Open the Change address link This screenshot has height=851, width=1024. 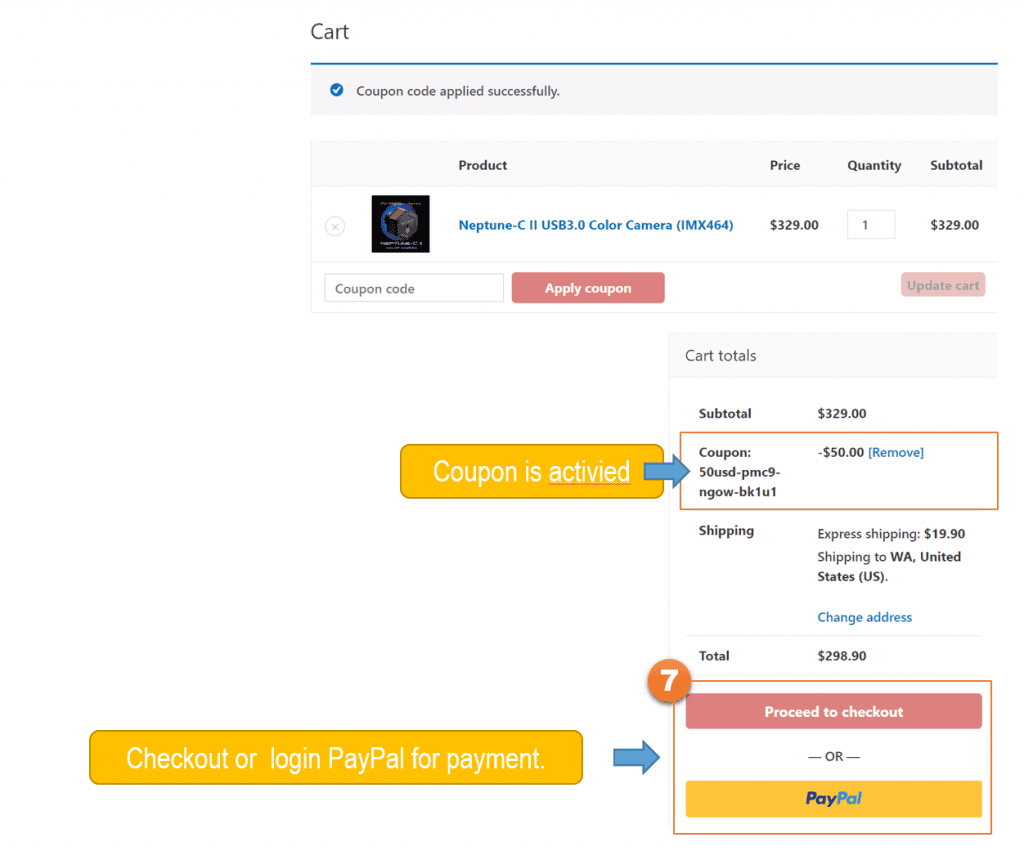864,618
